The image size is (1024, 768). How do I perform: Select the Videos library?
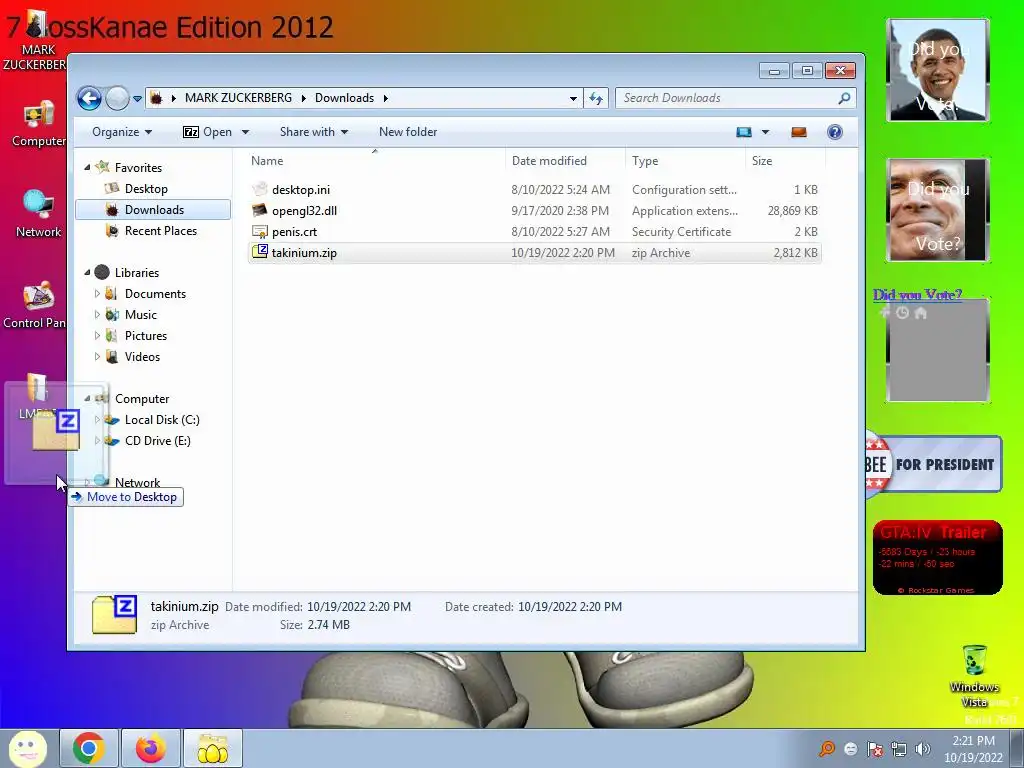(x=142, y=357)
